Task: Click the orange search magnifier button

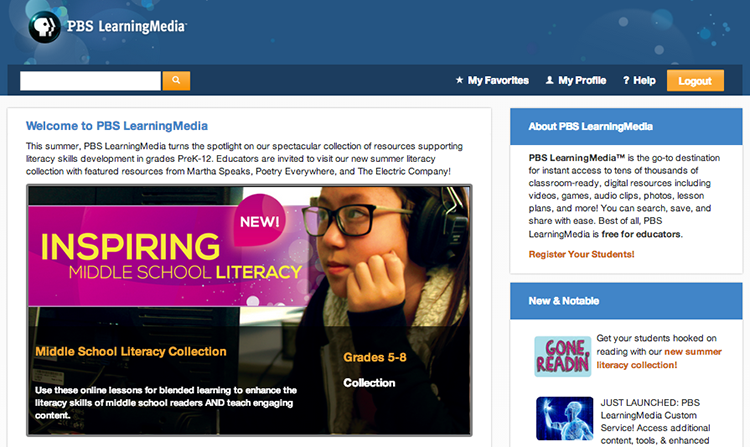Action: [x=176, y=81]
